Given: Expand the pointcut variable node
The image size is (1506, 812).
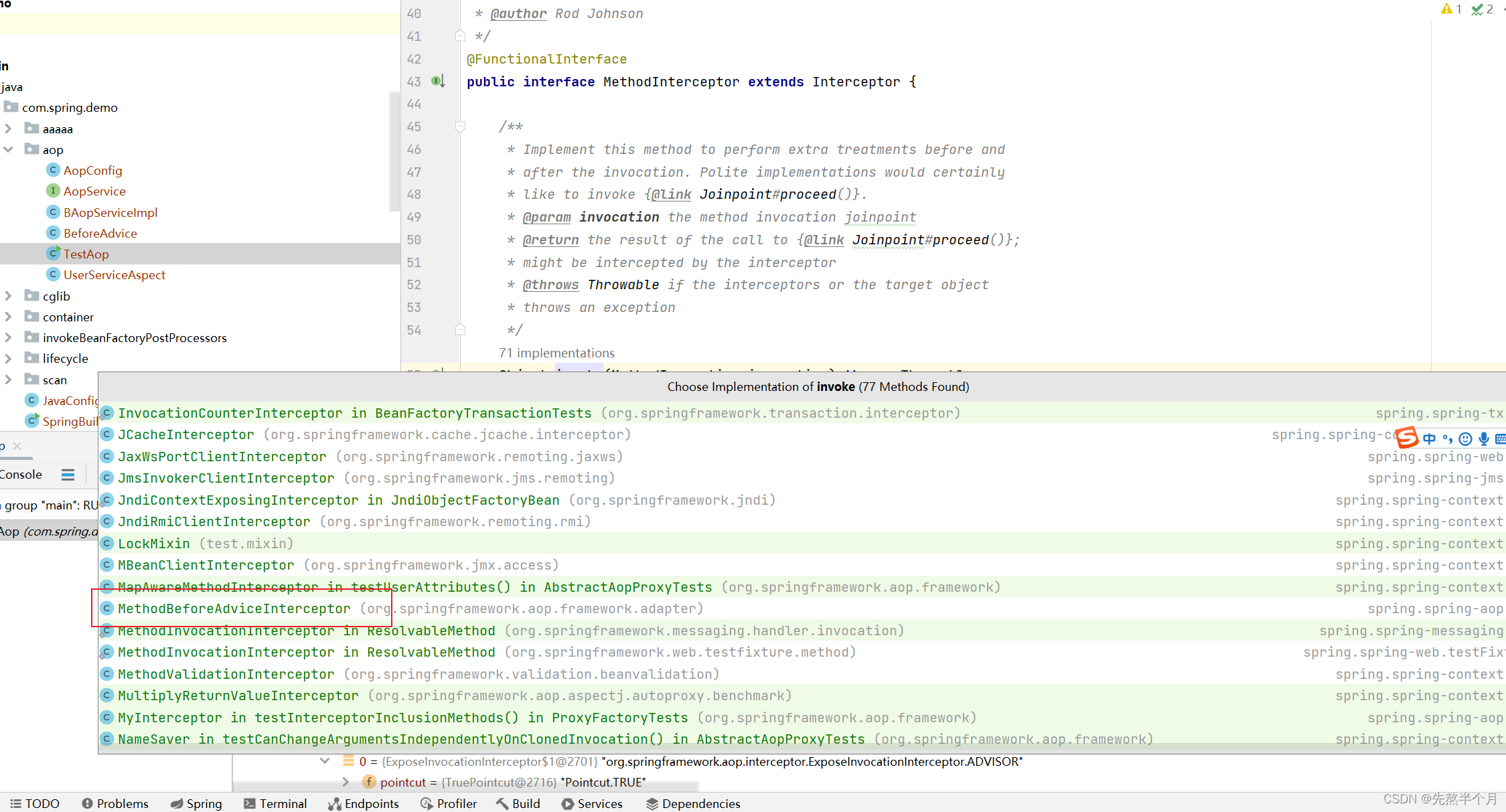Looking at the screenshot, I should pyautogui.click(x=346, y=782).
